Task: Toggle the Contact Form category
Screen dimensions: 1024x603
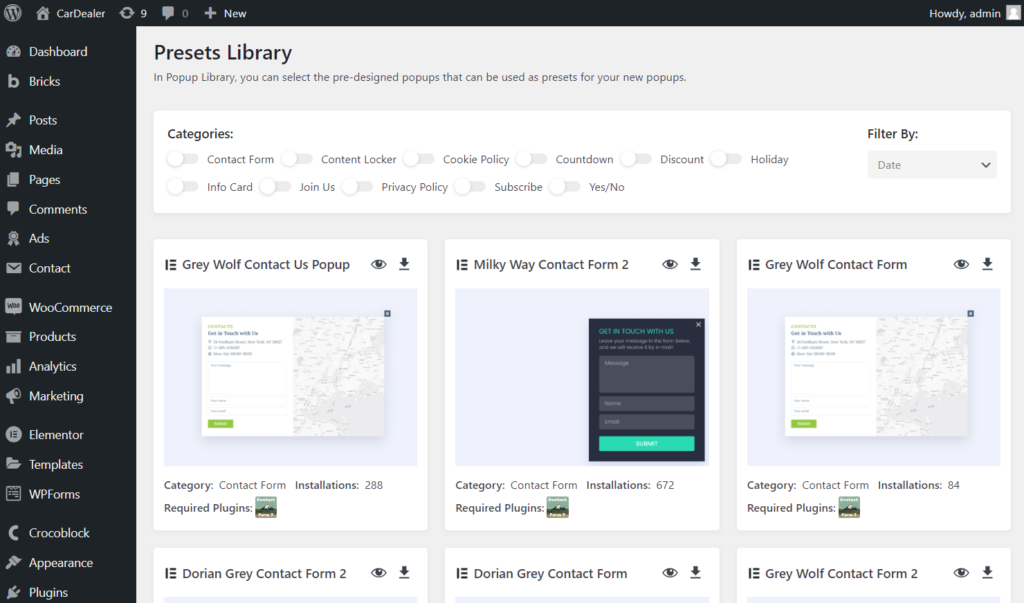Action: coord(182,159)
